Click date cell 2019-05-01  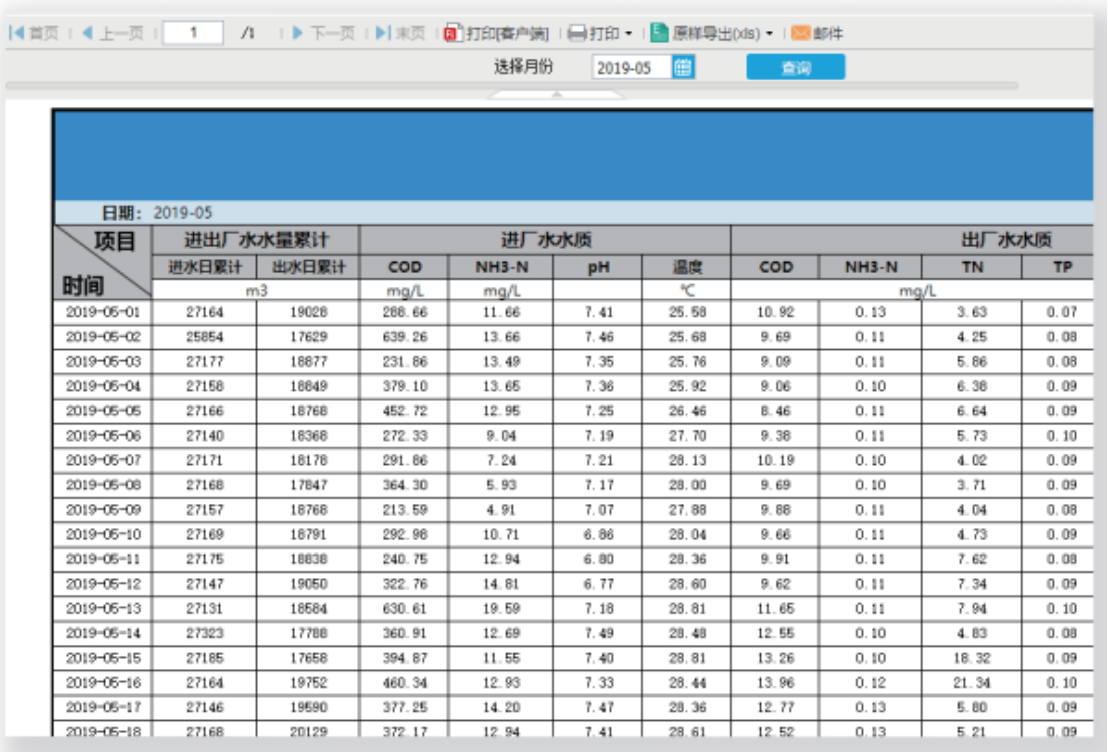(x=103, y=312)
